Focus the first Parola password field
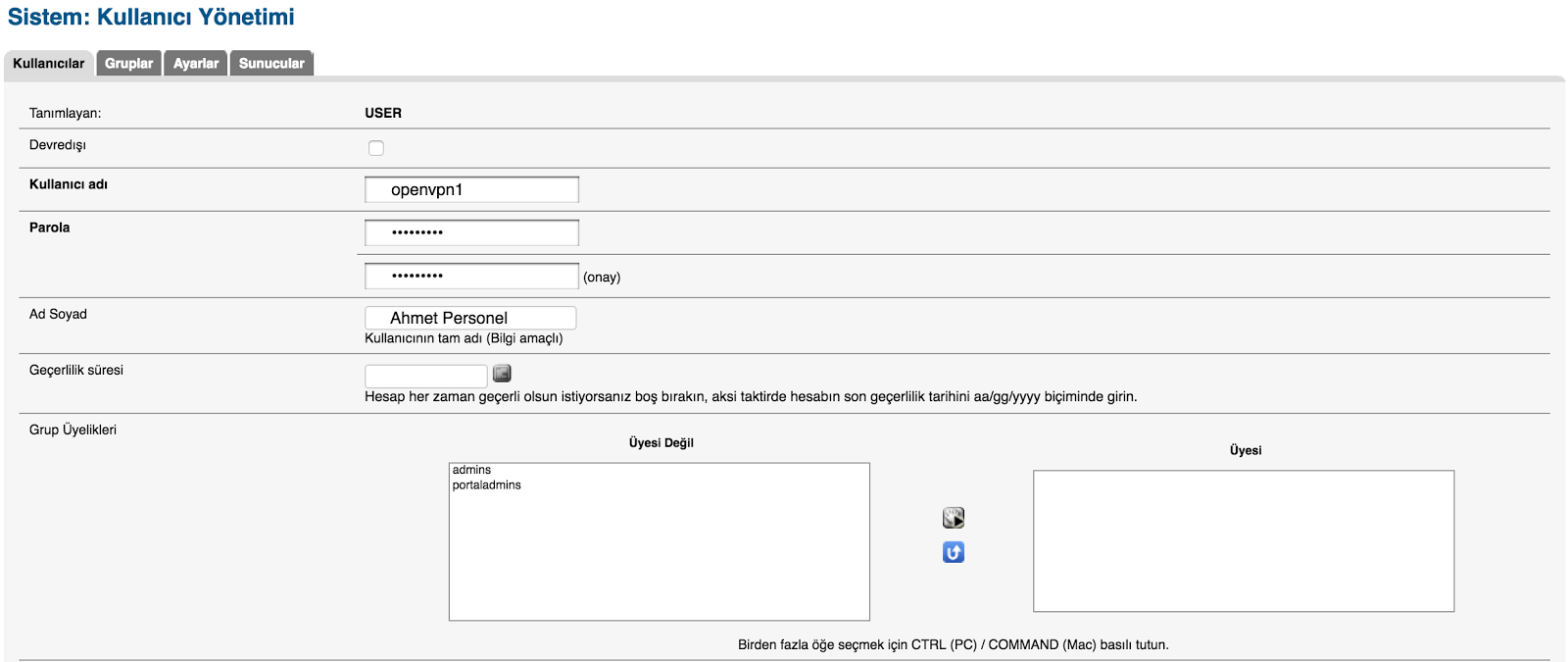Viewport: 1568px width, 662px height. click(x=471, y=232)
